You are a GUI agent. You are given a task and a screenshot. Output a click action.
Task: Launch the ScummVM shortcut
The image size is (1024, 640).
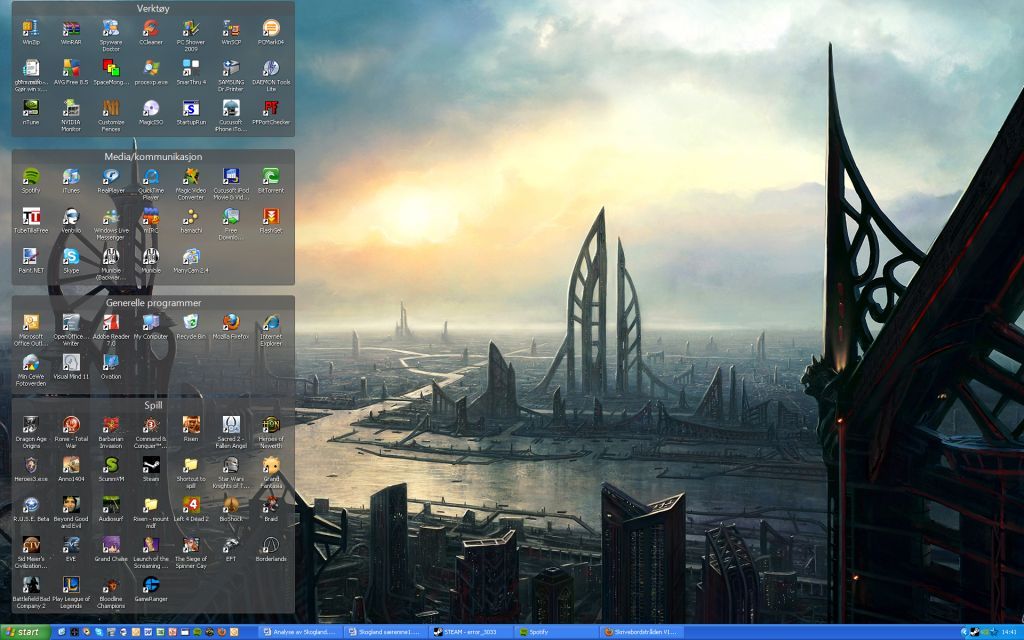pos(111,469)
